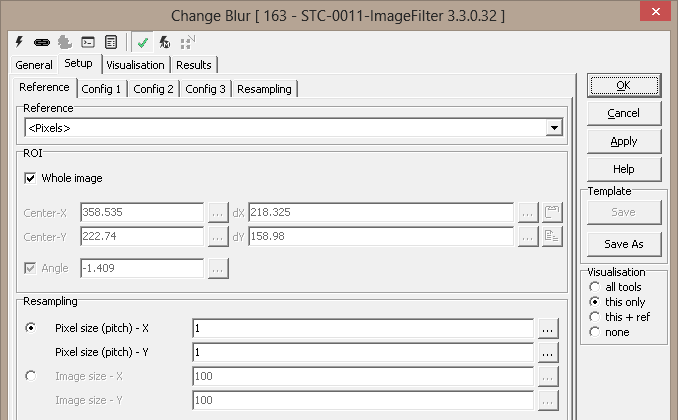This screenshot has height=420, width=678.
Task: Switch to the Visualisation tab
Action: [135, 65]
